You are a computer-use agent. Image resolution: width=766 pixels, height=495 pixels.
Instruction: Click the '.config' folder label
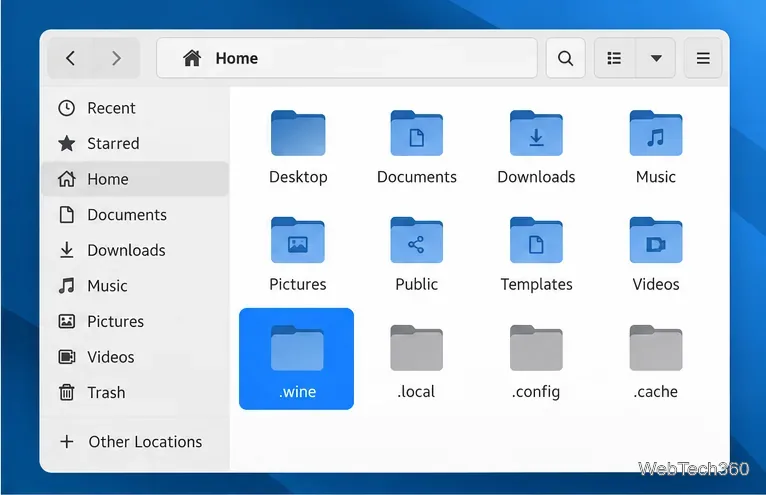click(x=536, y=392)
